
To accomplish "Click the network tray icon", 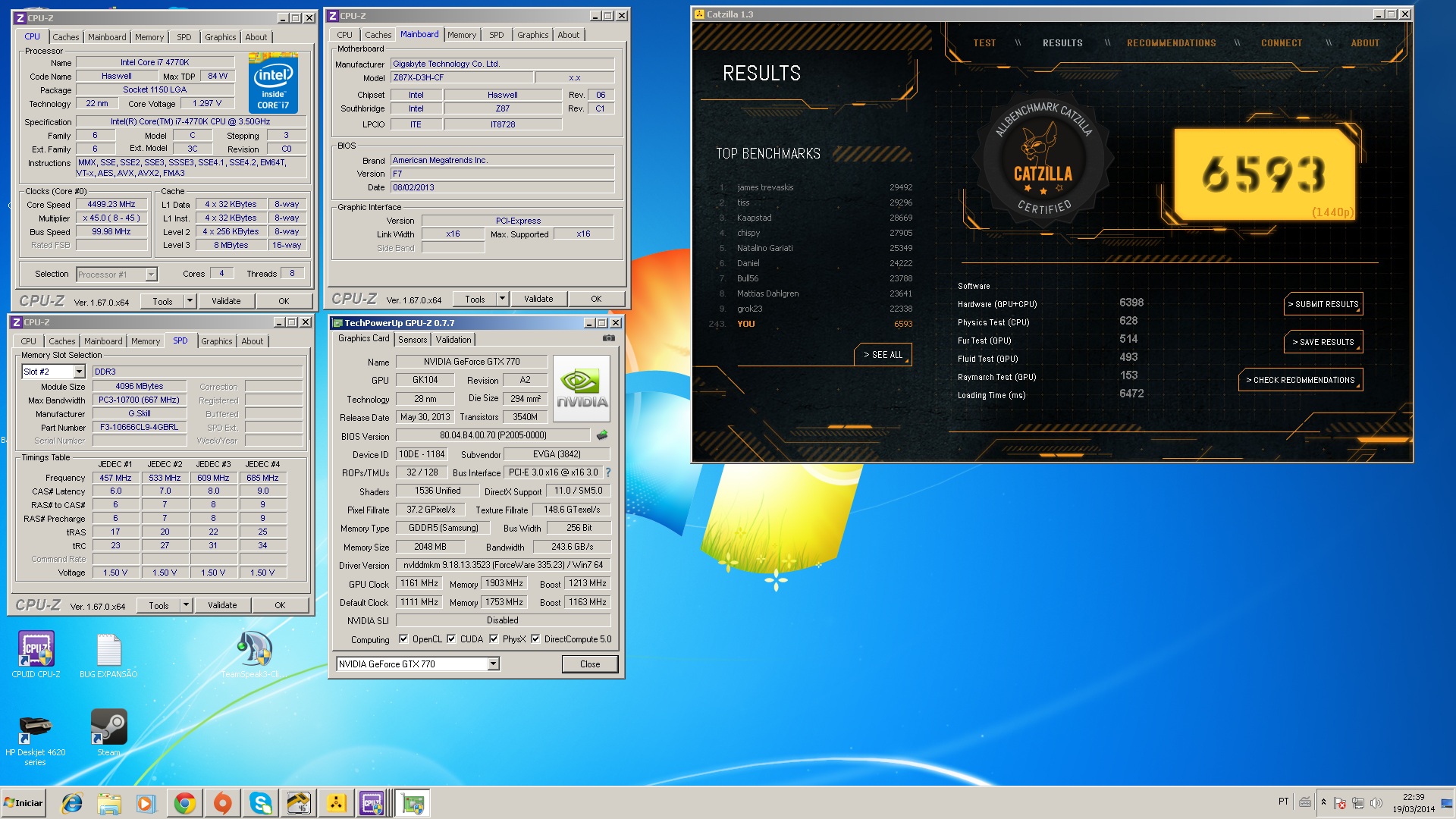I will coord(1357,802).
